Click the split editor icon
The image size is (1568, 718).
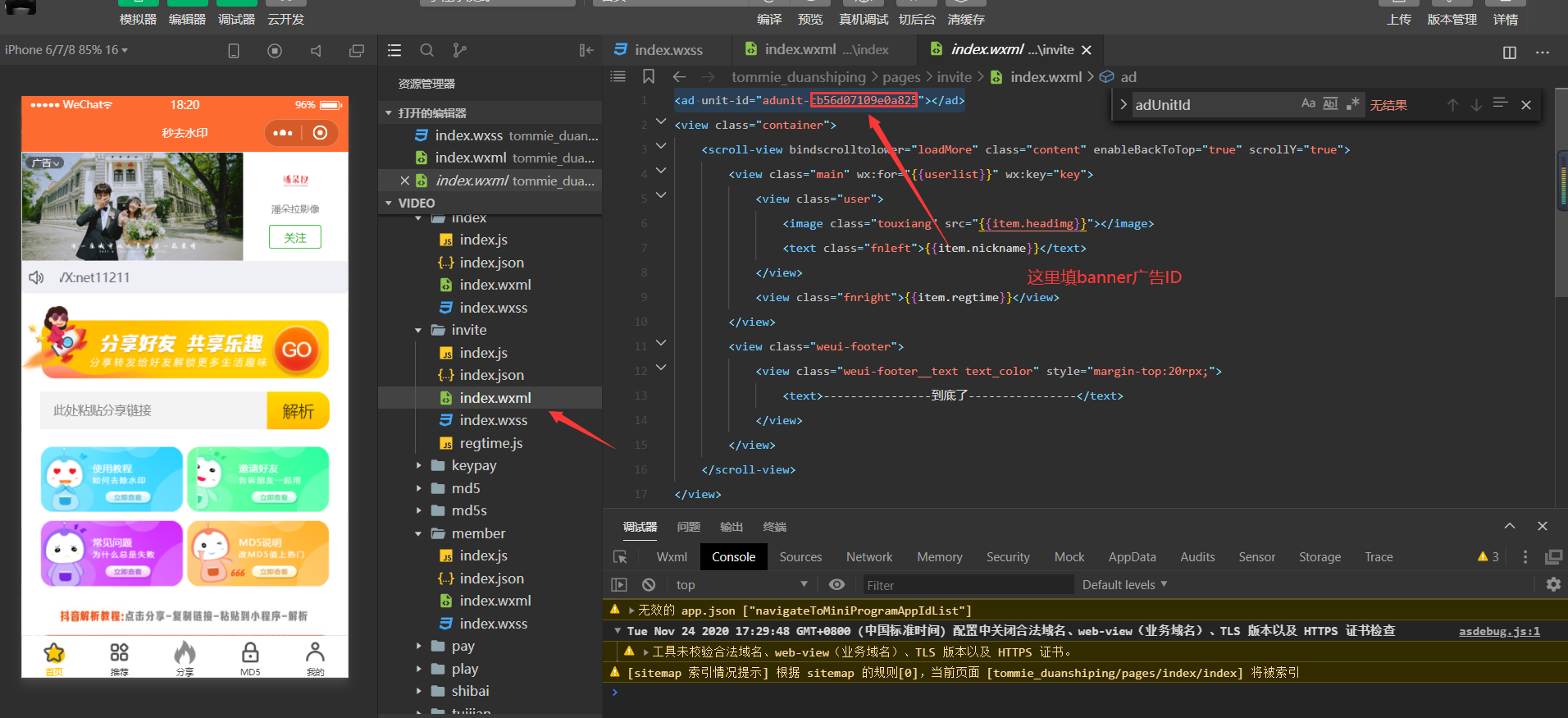click(1509, 52)
